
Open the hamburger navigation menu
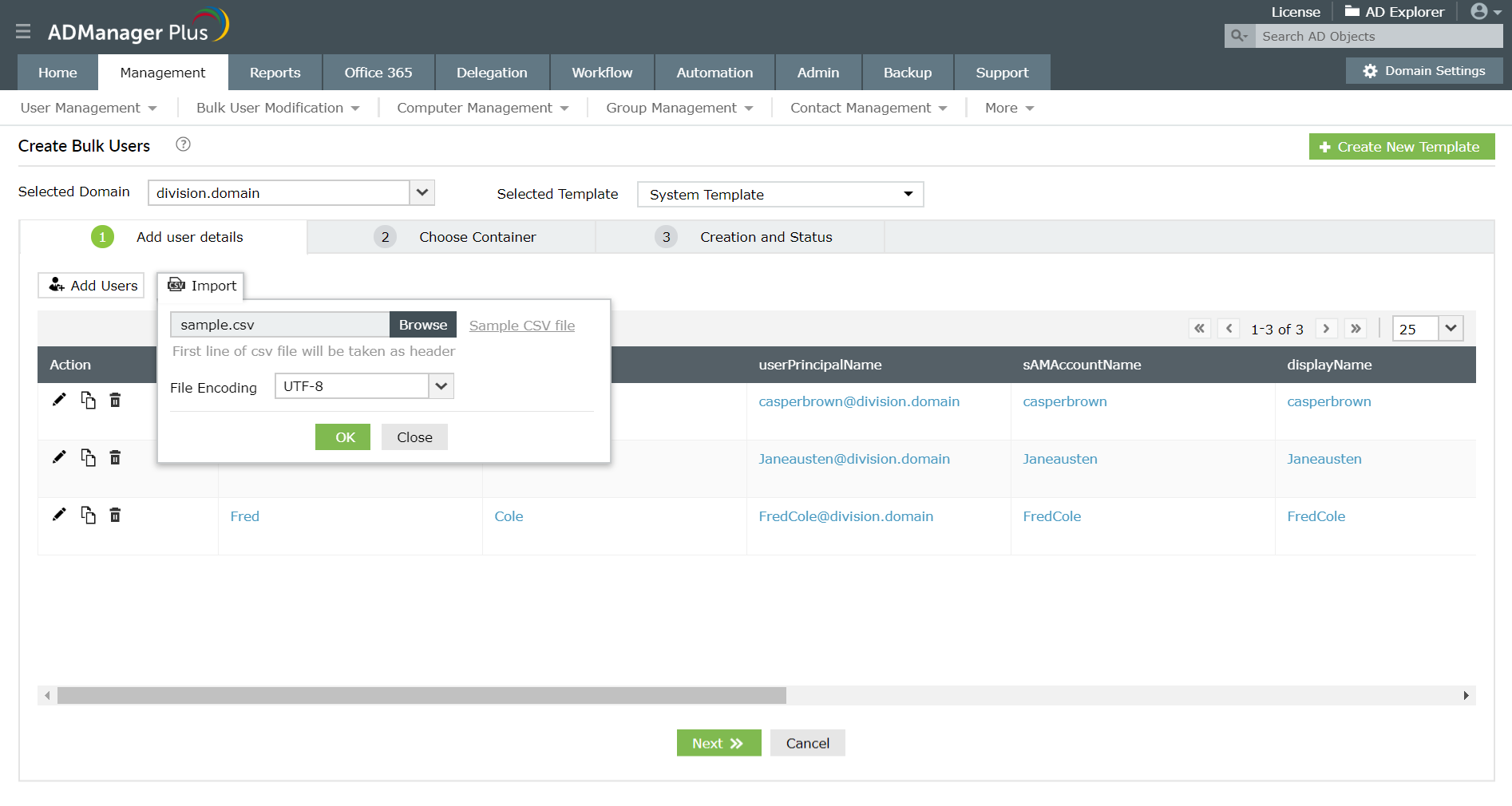click(x=23, y=31)
